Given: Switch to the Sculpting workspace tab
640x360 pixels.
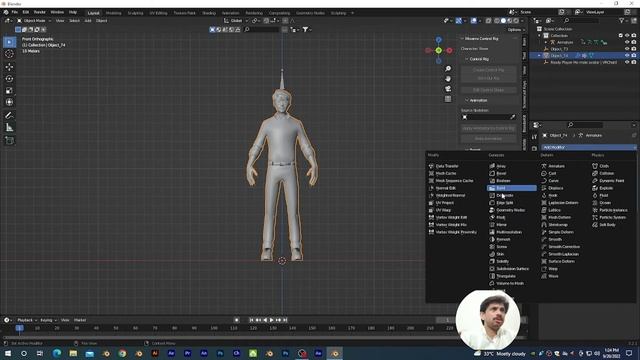Looking at the screenshot, I should point(136,13).
